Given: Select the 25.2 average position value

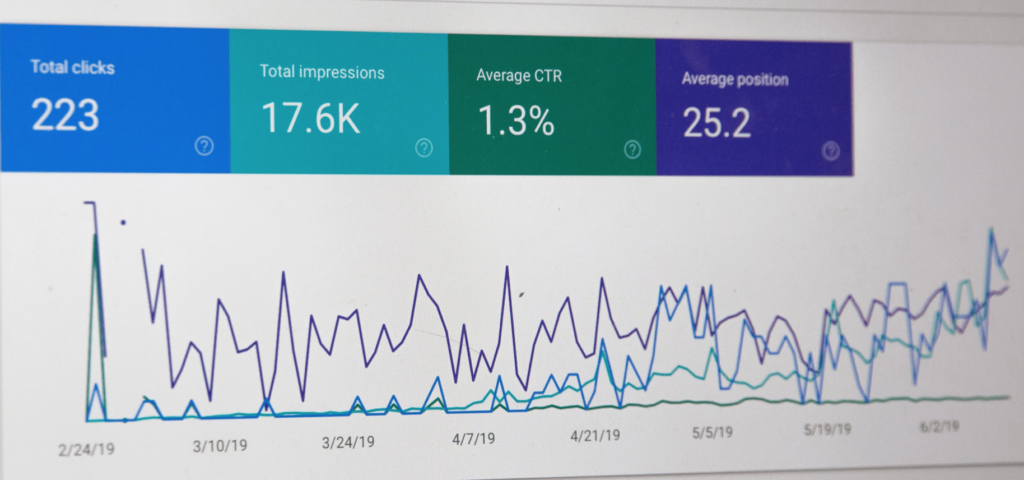Looking at the screenshot, I should [x=716, y=123].
